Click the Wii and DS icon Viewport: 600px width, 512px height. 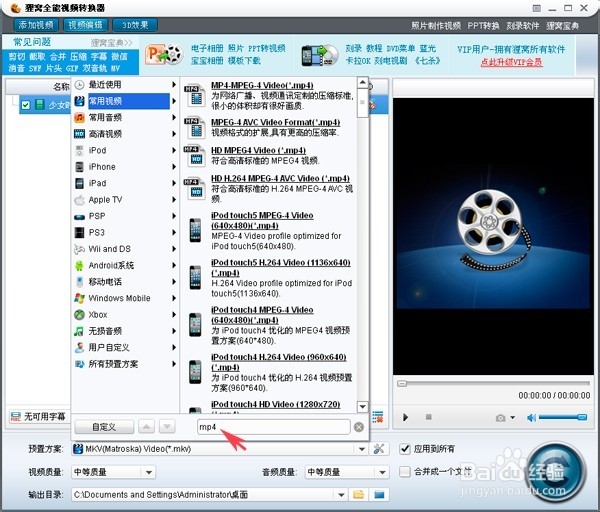pyautogui.click(x=79, y=249)
